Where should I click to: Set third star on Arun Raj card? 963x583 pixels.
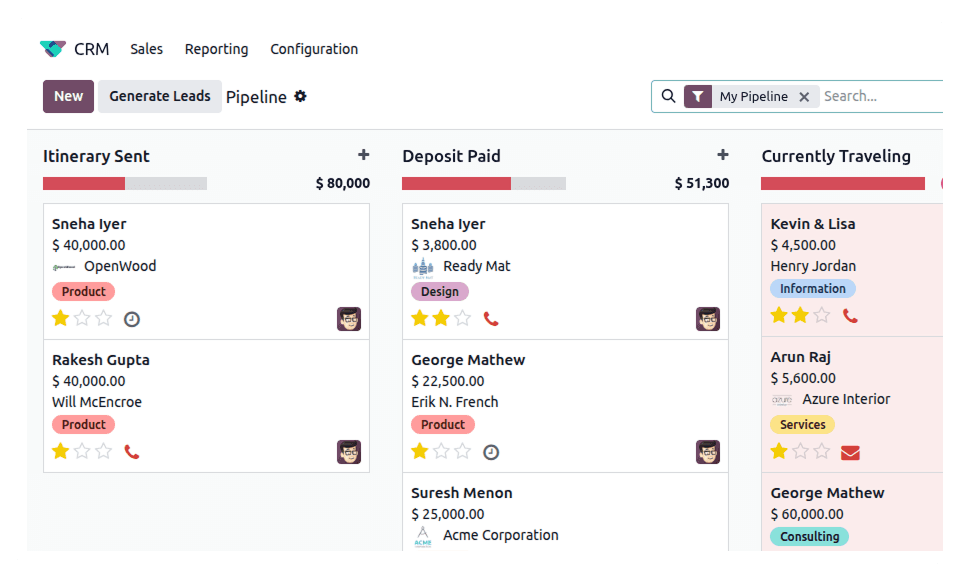pyautogui.click(x=822, y=452)
